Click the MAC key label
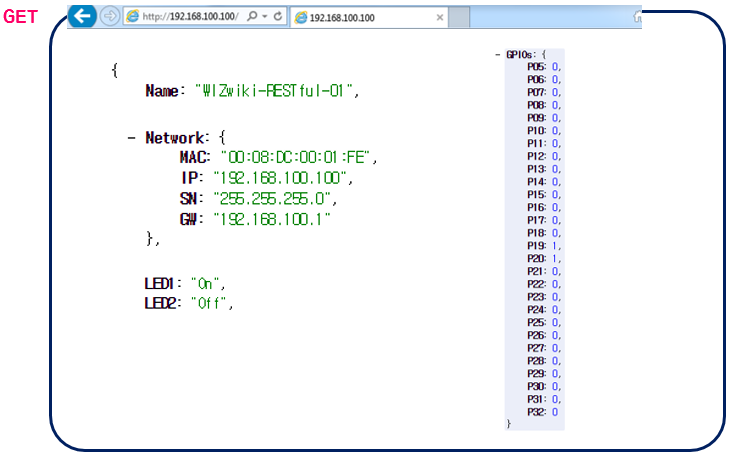The image size is (730, 453). 195,157
